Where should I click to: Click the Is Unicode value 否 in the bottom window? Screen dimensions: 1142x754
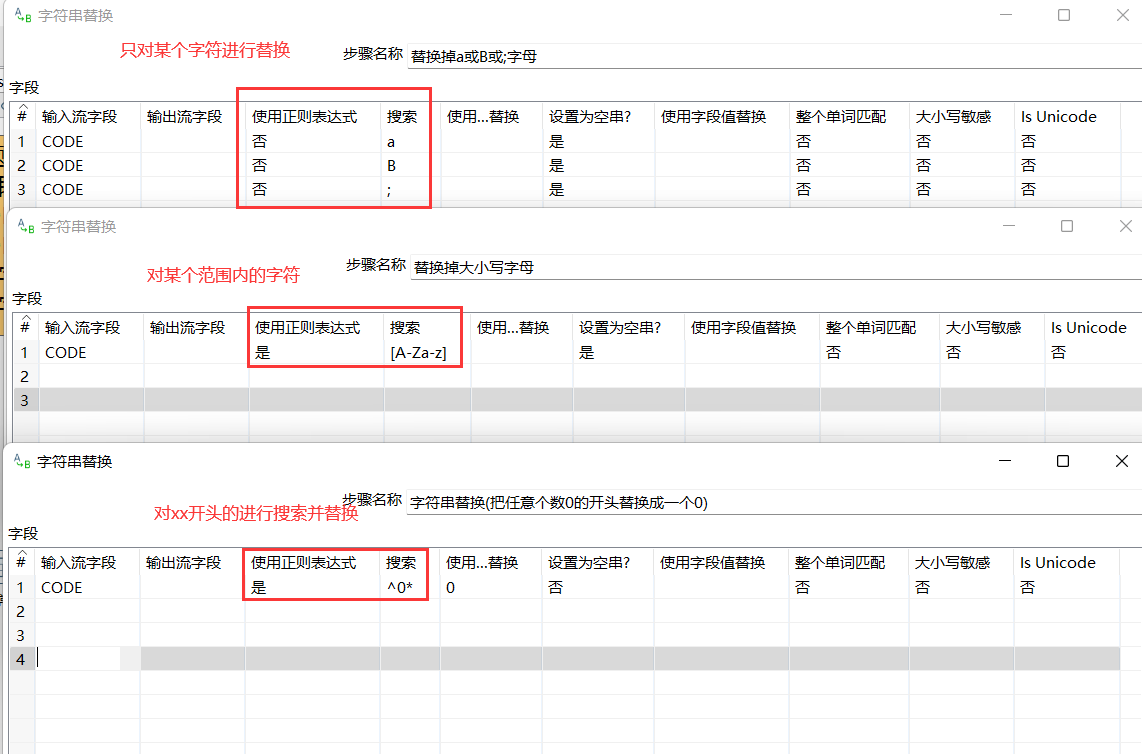(1027, 587)
